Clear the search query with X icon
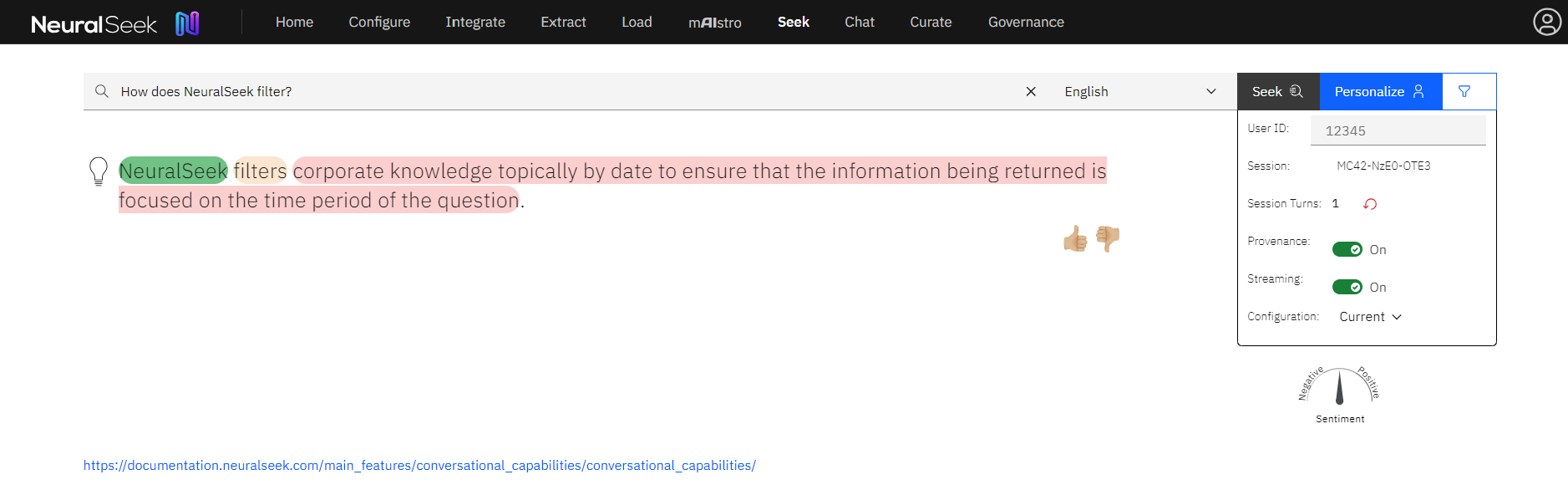 1031,92
